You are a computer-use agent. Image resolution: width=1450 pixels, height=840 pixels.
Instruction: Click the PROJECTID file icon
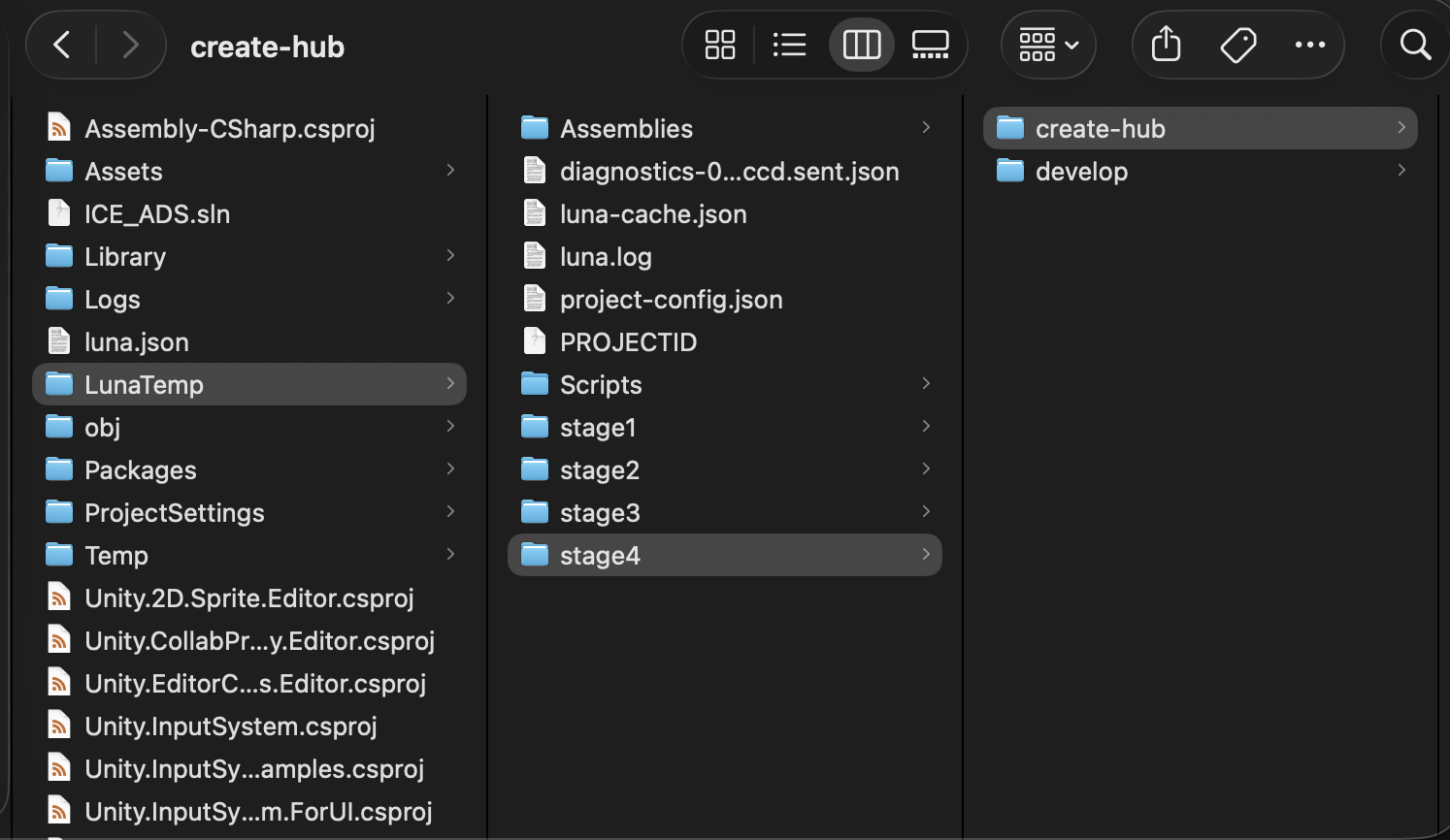tap(535, 341)
